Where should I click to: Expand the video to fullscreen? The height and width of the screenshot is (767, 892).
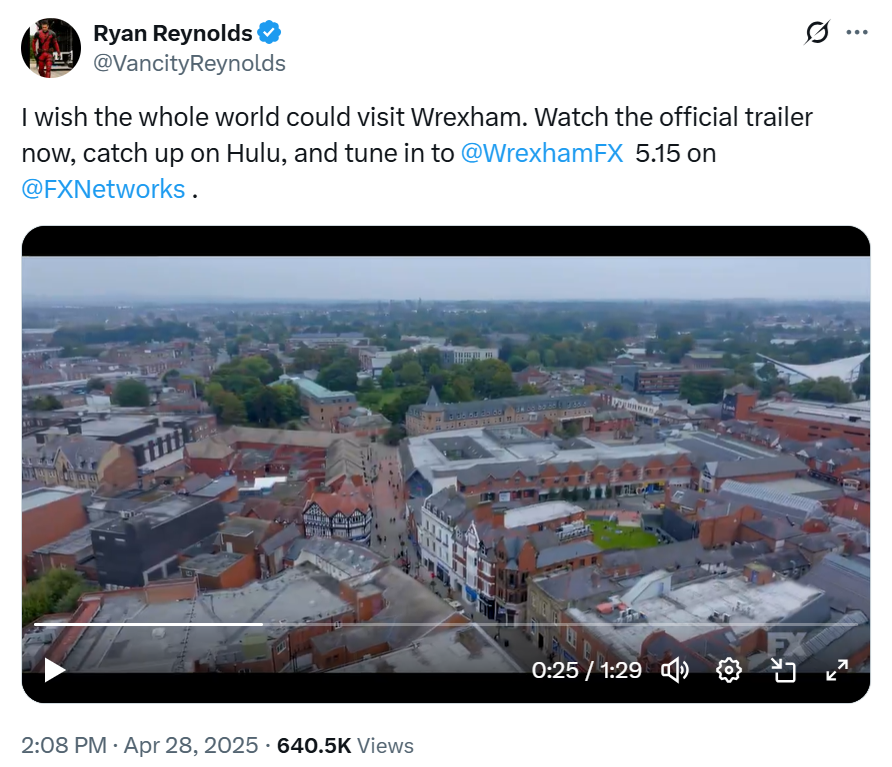coord(837,670)
